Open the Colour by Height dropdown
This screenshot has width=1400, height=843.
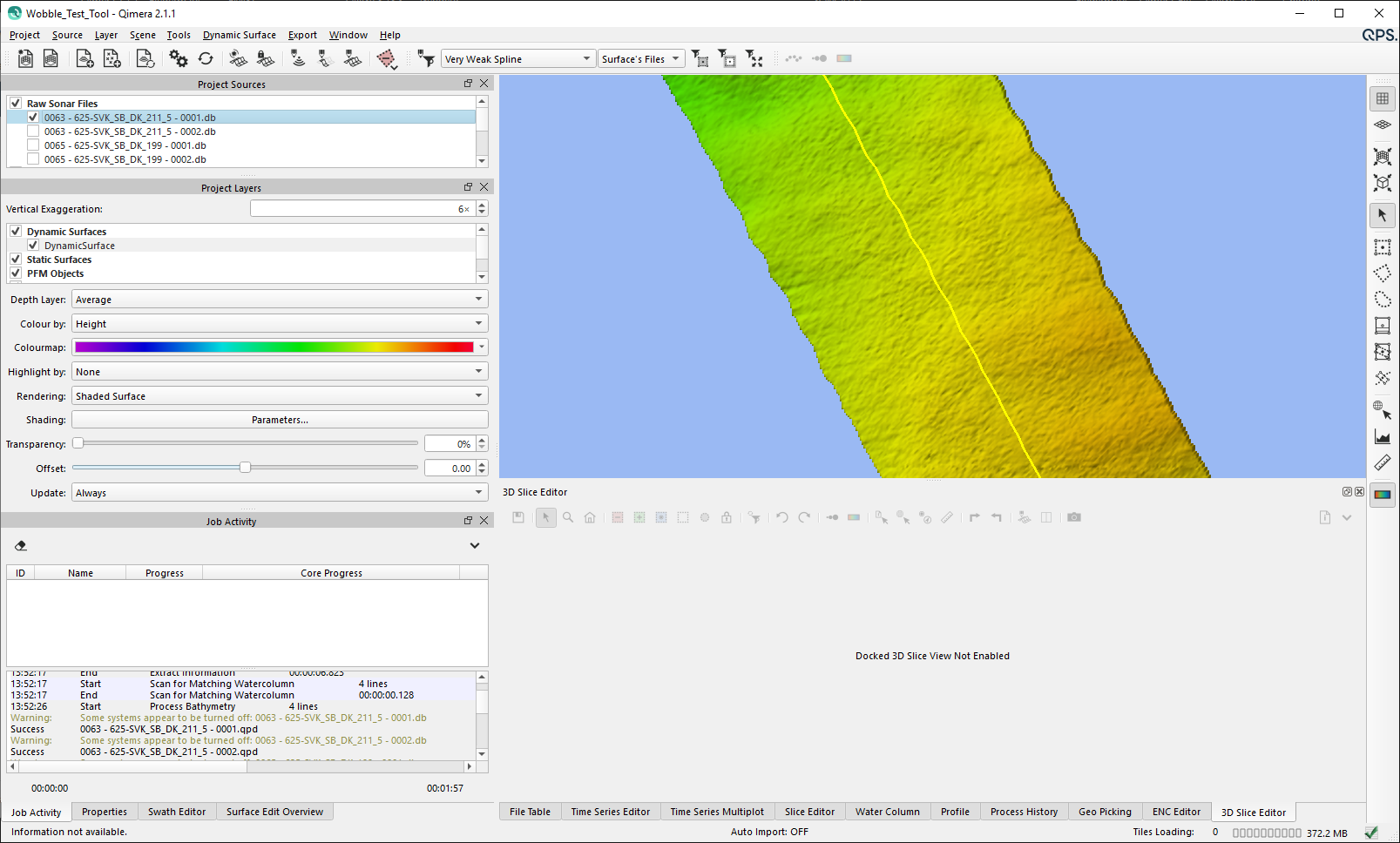(x=279, y=324)
